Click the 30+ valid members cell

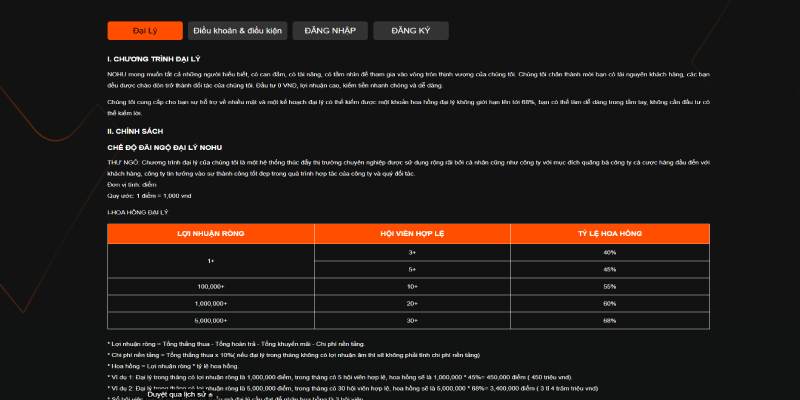point(412,320)
